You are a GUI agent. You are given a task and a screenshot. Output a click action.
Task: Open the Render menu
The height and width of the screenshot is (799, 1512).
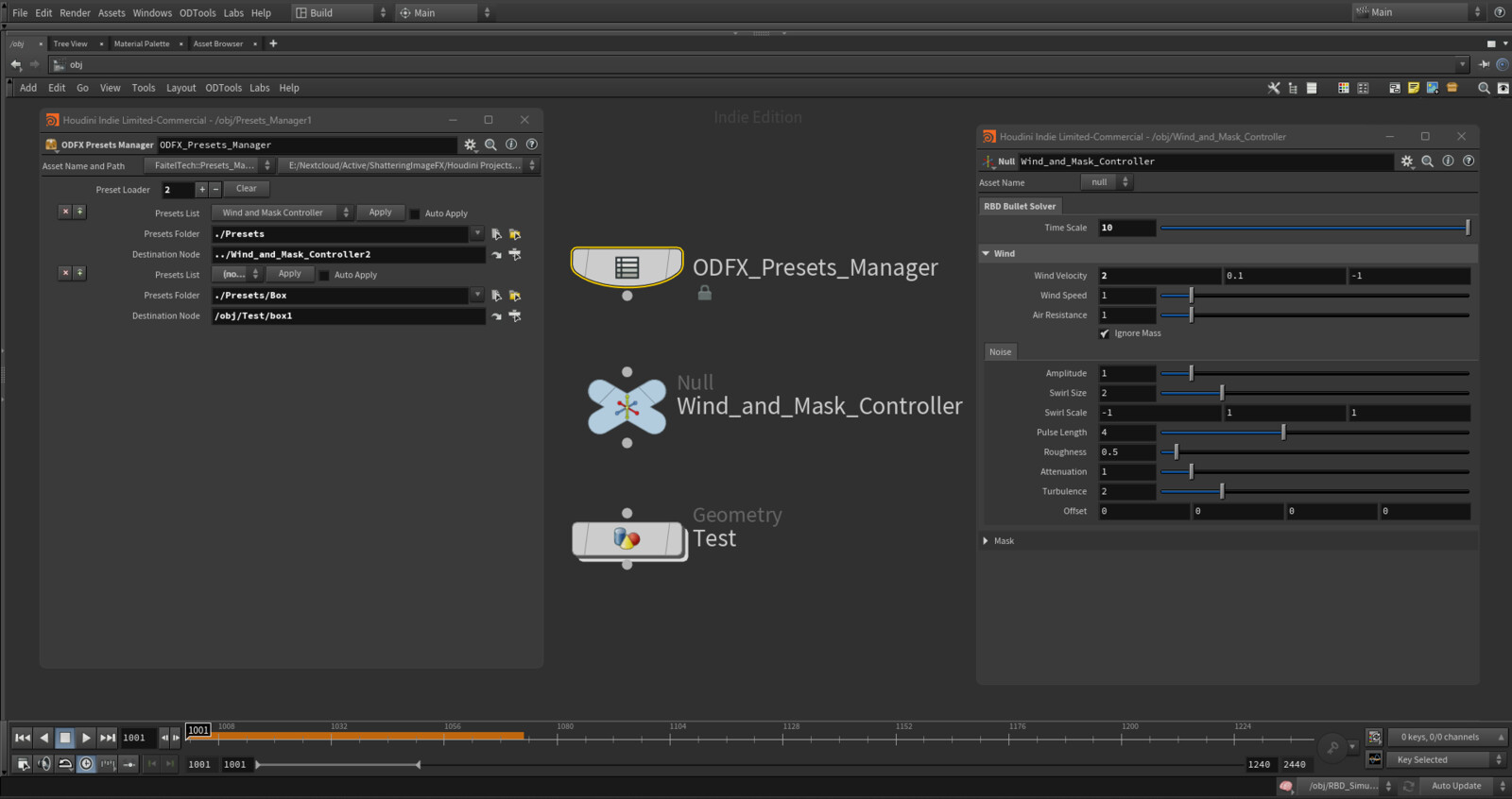(75, 13)
